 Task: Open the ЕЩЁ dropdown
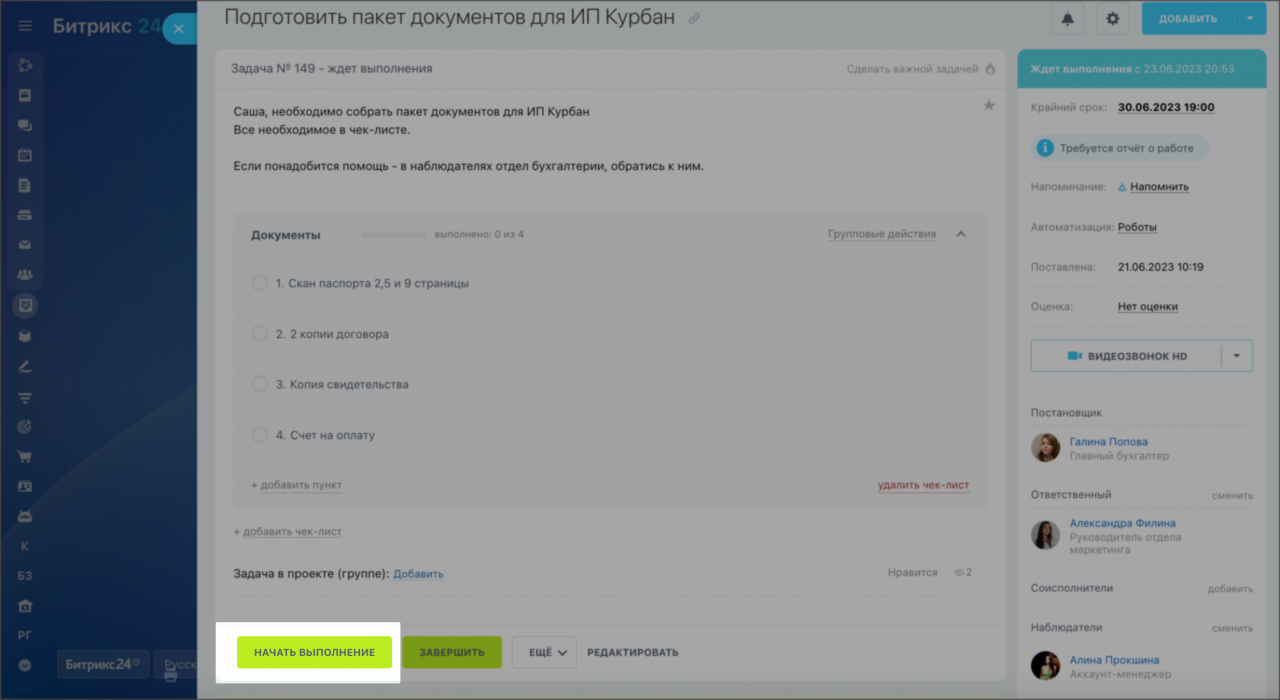pos(544,653)
